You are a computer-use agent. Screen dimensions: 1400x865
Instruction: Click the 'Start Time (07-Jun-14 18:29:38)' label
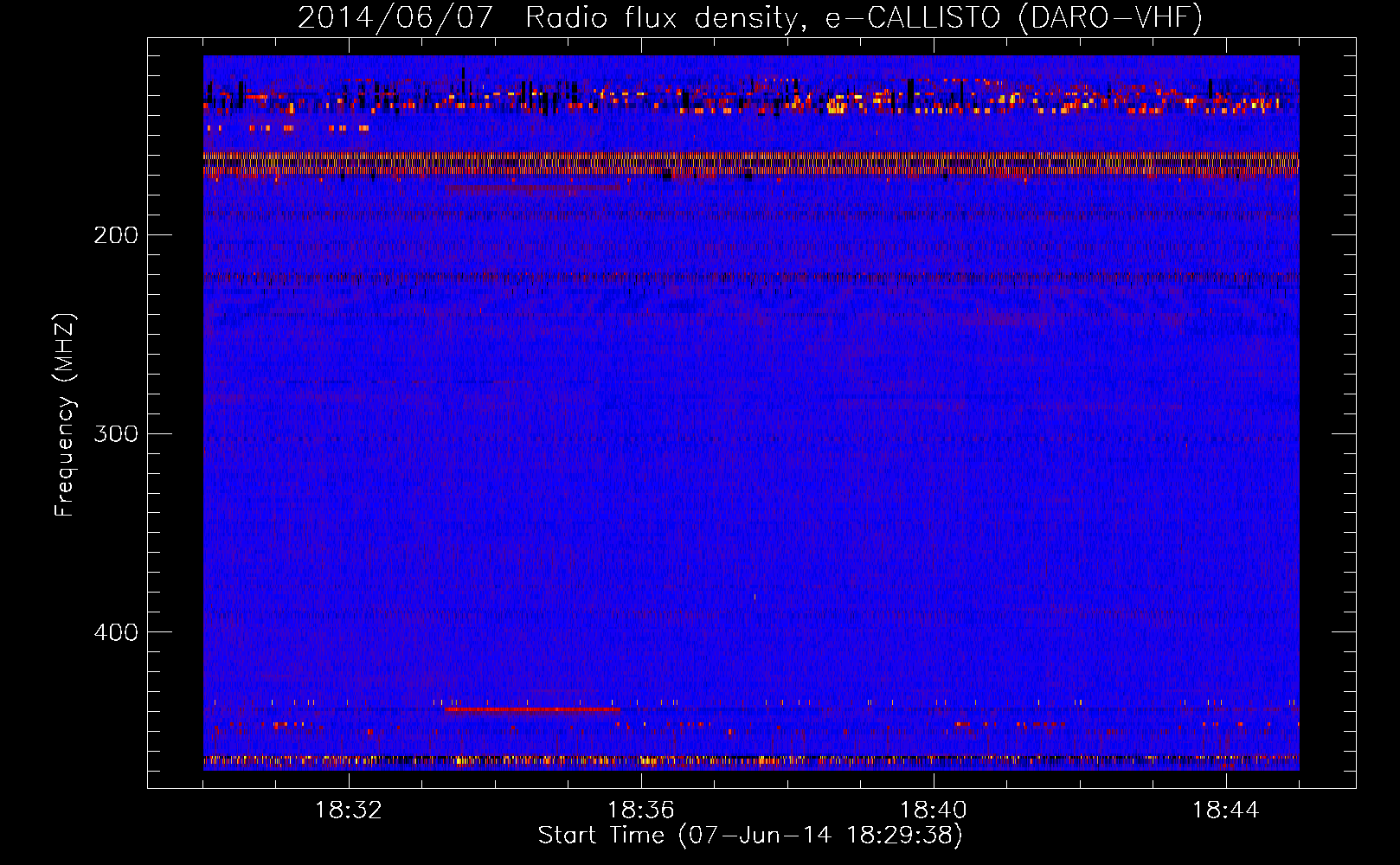point(750,836)
